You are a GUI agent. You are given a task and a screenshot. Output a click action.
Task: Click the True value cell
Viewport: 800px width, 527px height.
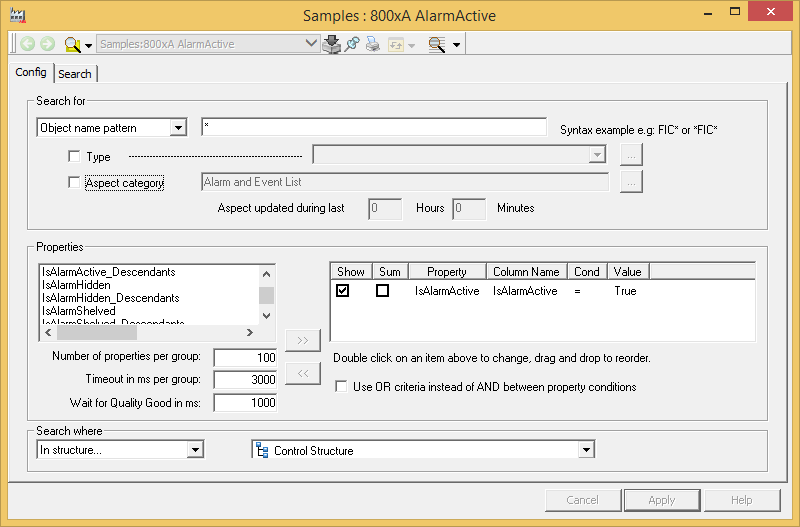(625, 291)
